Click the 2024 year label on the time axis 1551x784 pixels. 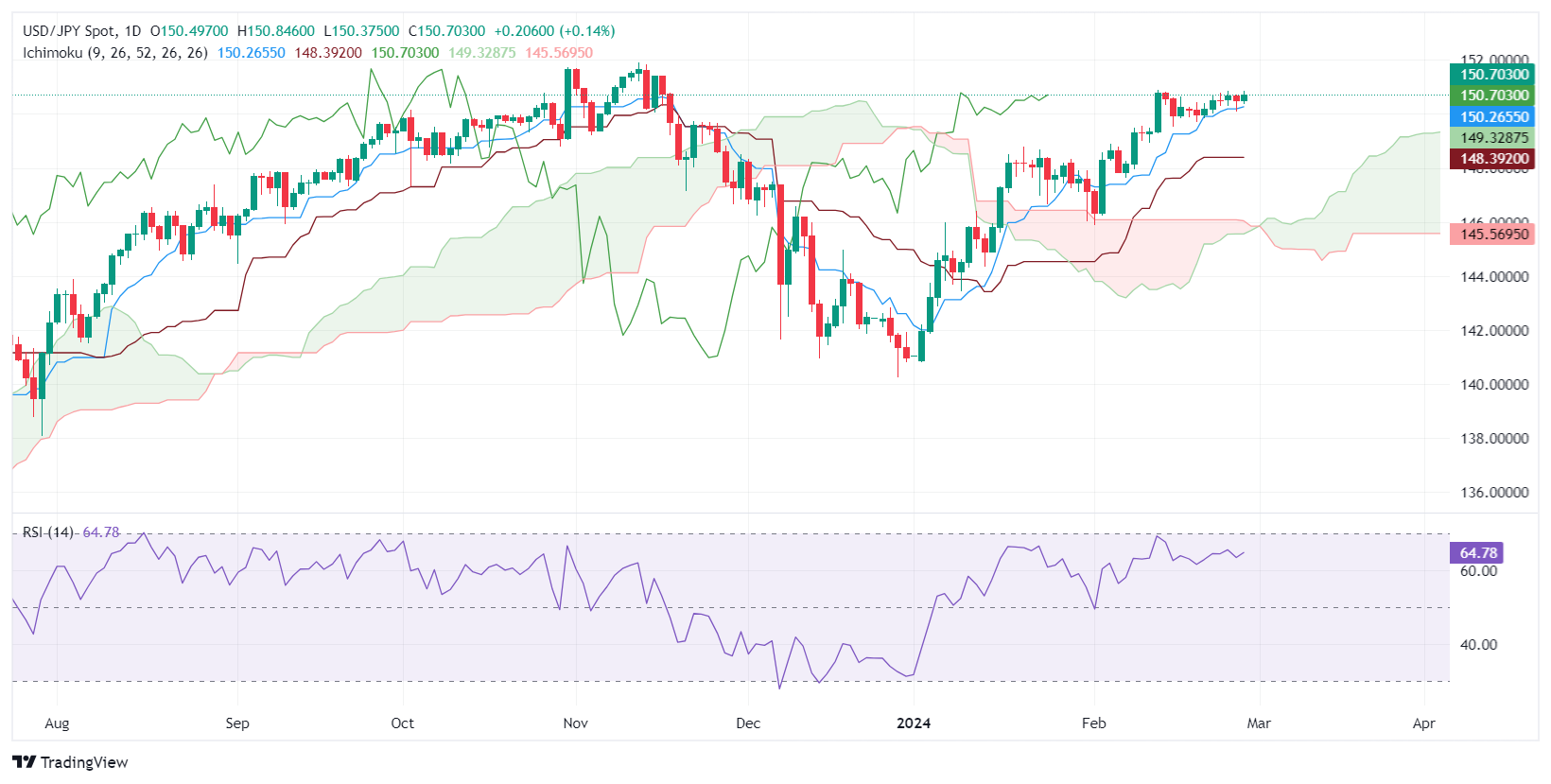pos(914,723)
